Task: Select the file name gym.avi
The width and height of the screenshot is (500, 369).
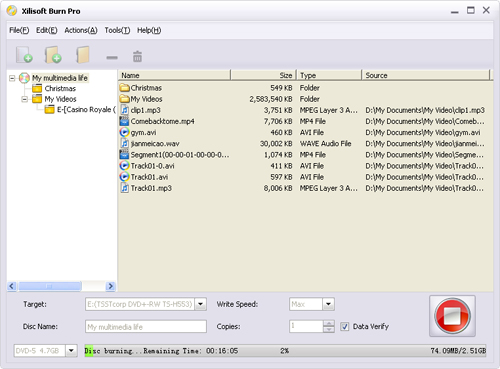Action: tap(143, 133)
